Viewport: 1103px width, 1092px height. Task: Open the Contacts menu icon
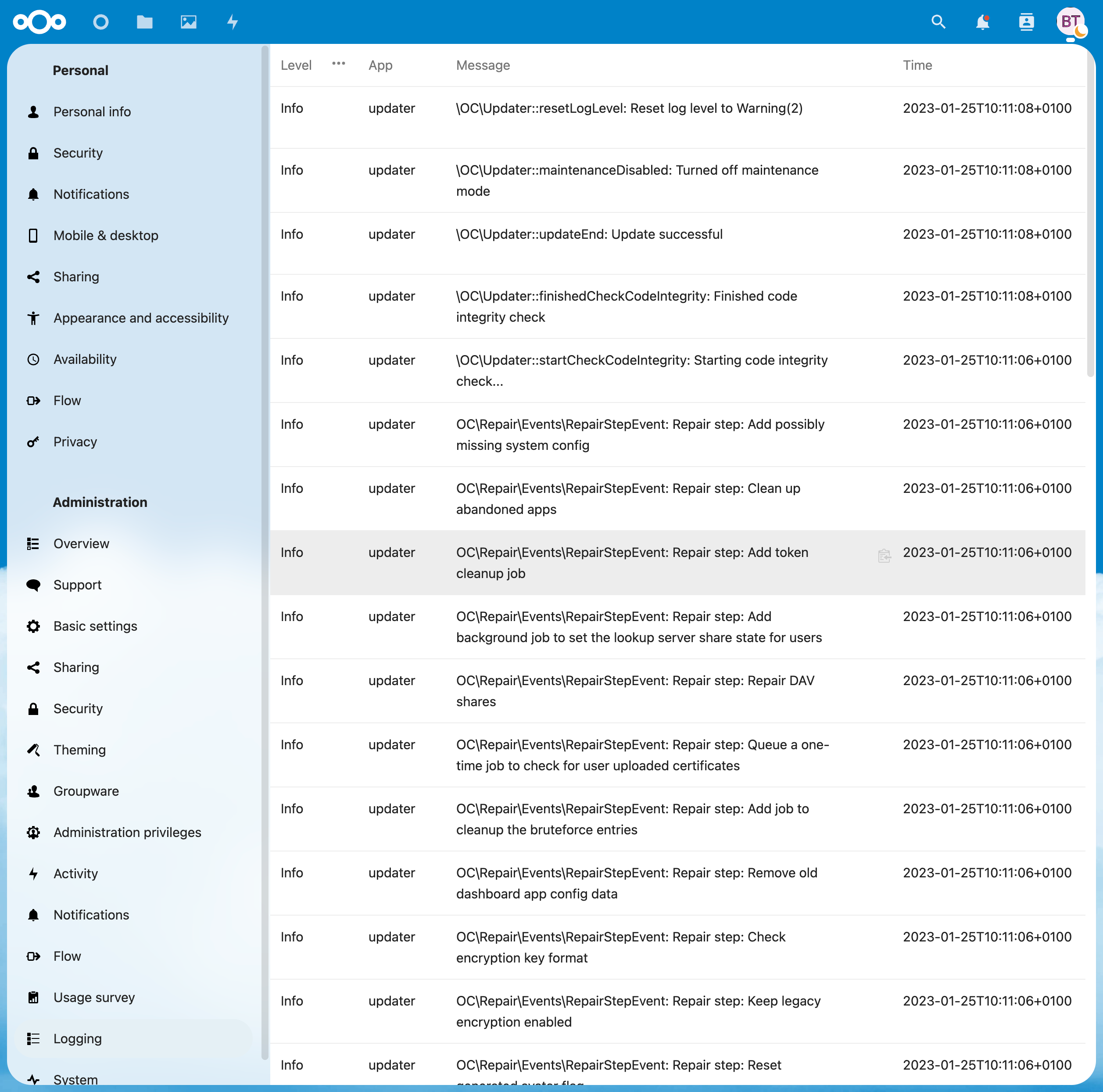coord(1026,22)
